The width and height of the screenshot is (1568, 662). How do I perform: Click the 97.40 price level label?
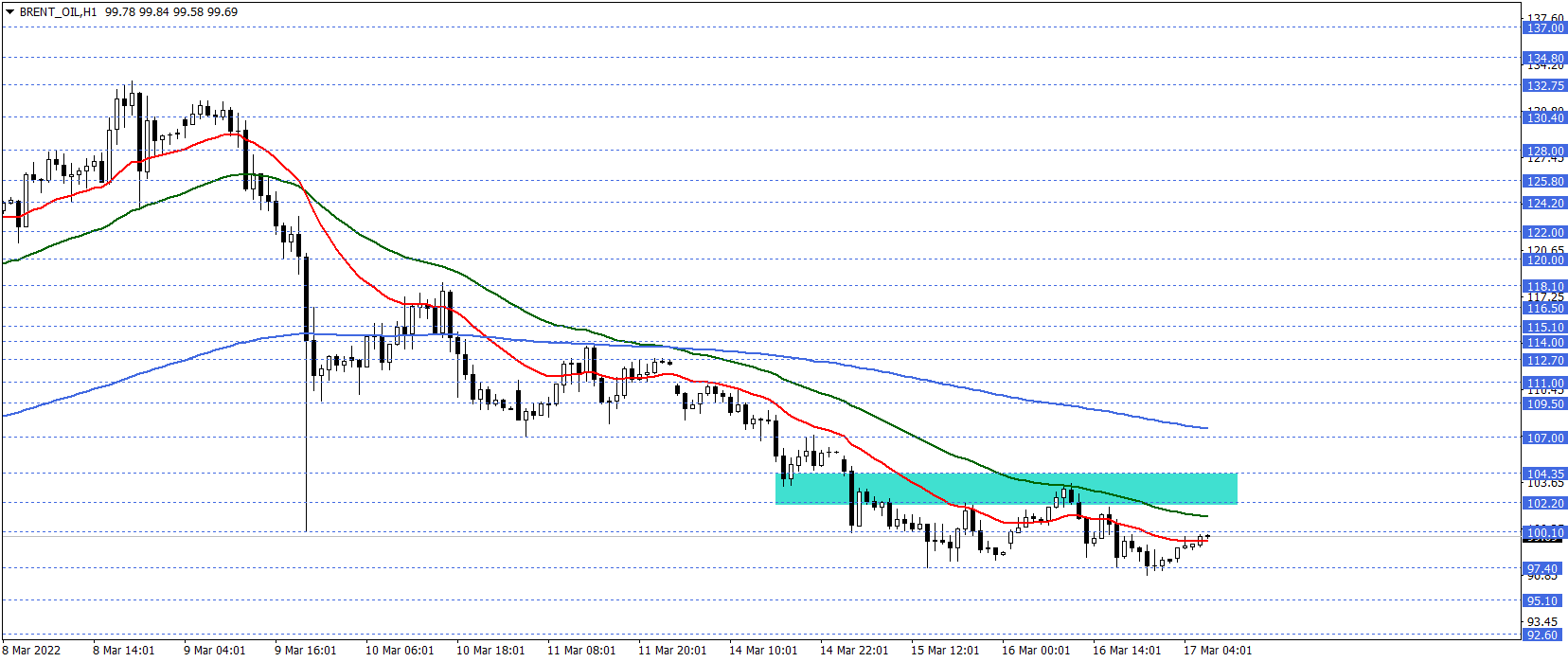[x=1544, y=570]
